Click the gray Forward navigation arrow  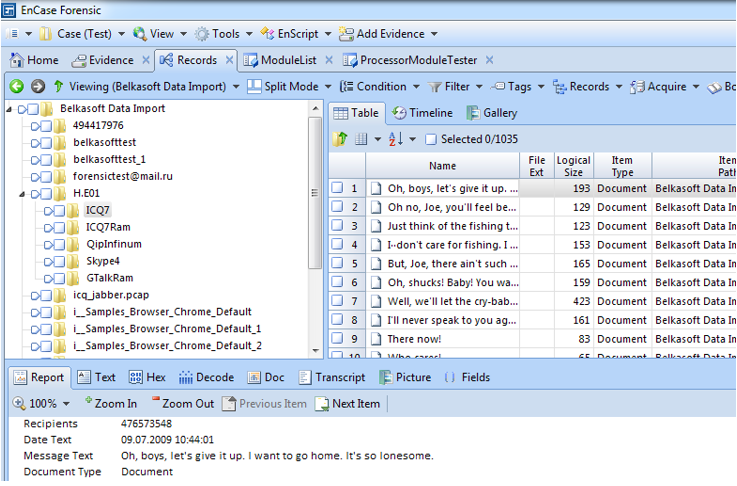[x=38, y=86]
